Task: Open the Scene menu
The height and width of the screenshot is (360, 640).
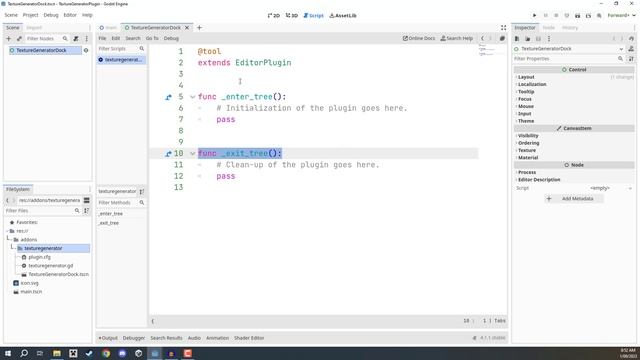Action: point(11,15)
